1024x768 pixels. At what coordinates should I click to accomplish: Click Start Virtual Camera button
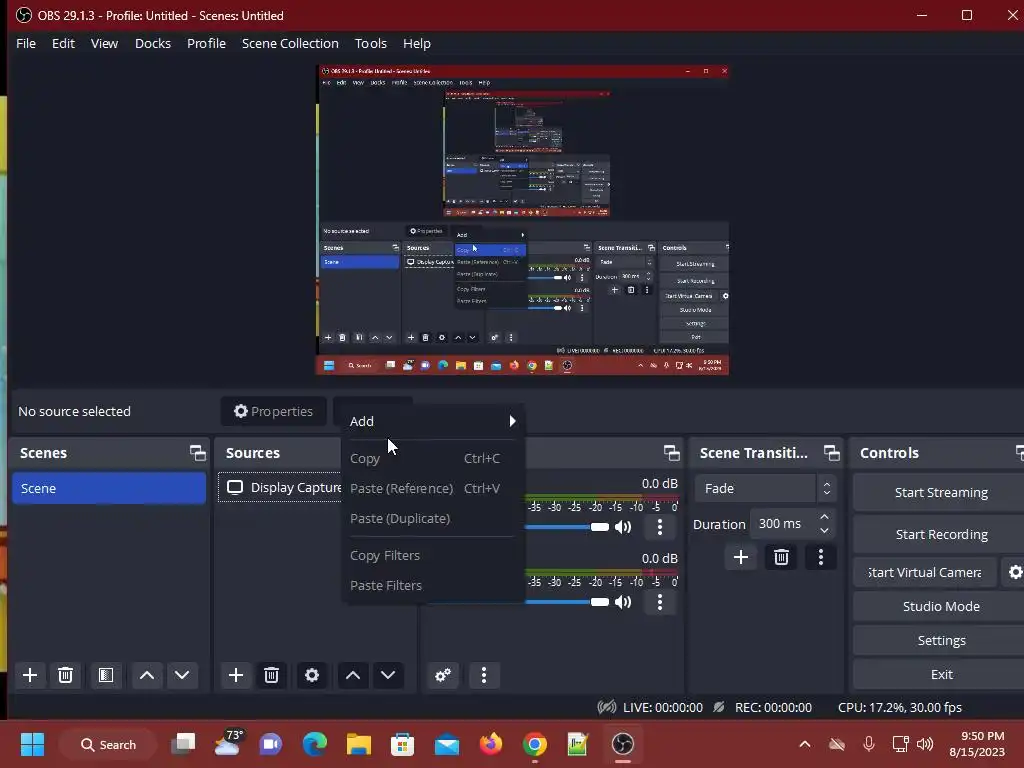925,572
